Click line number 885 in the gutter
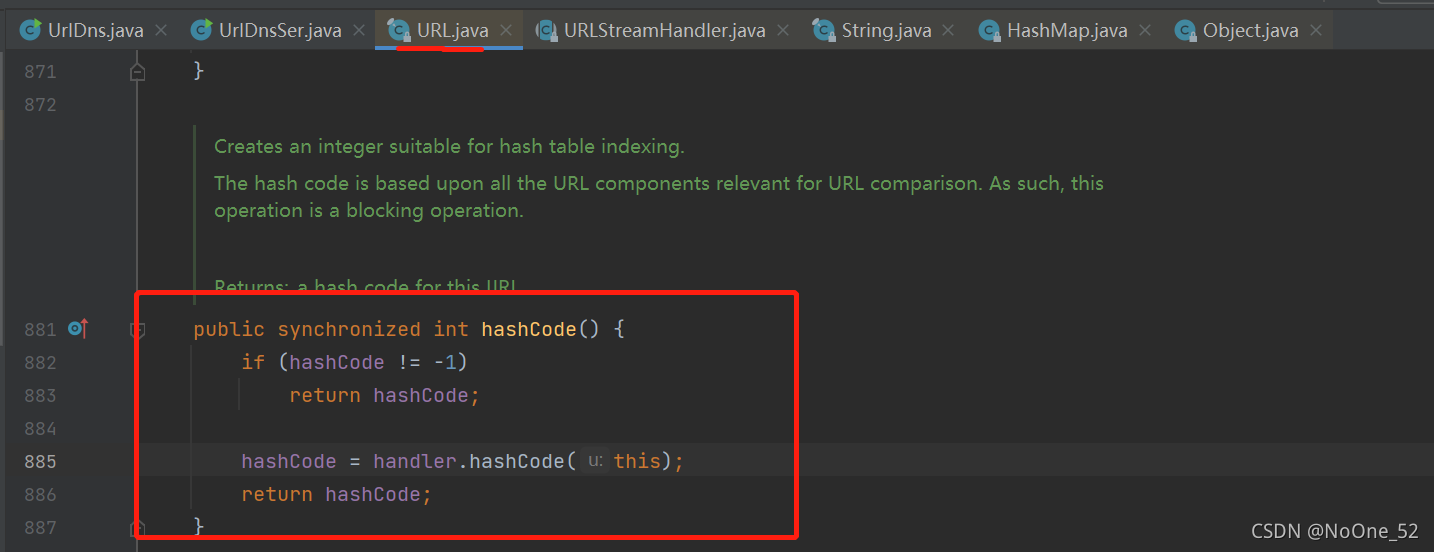This screenshot has height=552, width=1434. click(x=40, y=461)
